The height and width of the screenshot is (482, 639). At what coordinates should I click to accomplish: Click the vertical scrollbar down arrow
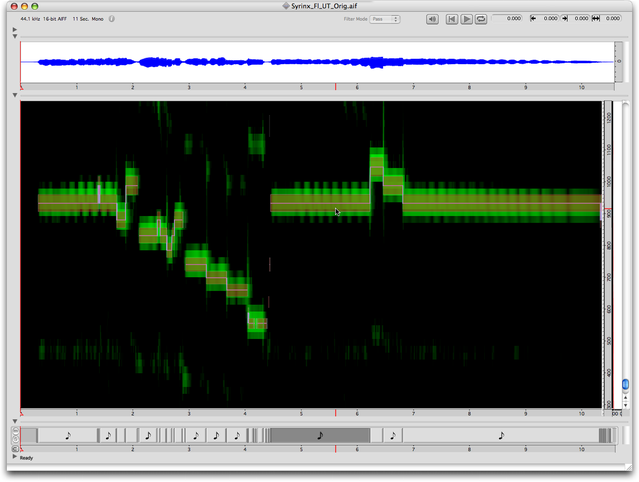(x=626, y=405)
